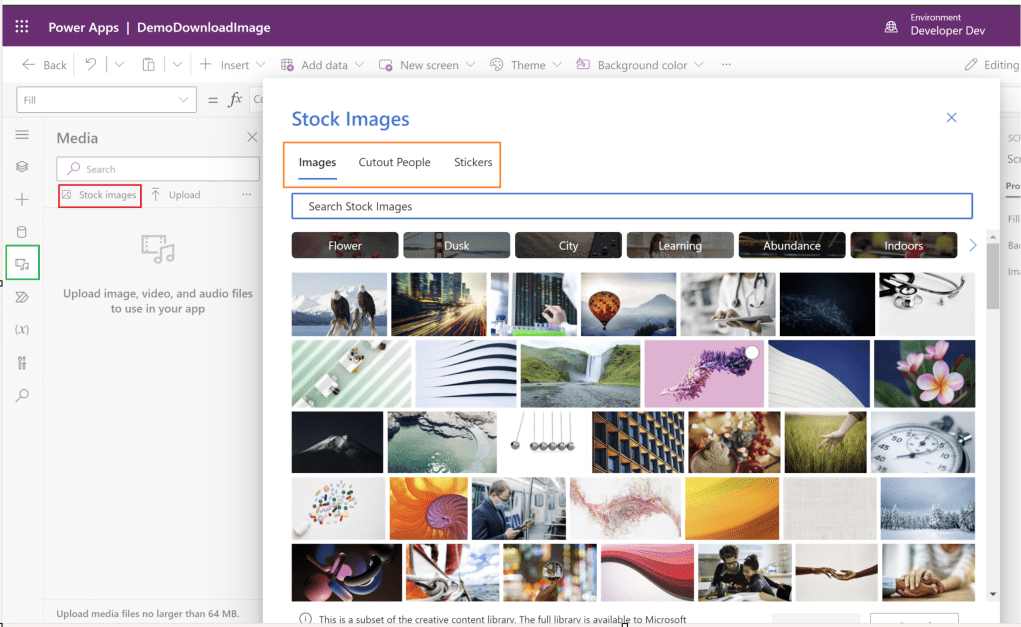Open the Advanced tools sidebar icon
The image size is (1021, 627).
tap(21, 362)
